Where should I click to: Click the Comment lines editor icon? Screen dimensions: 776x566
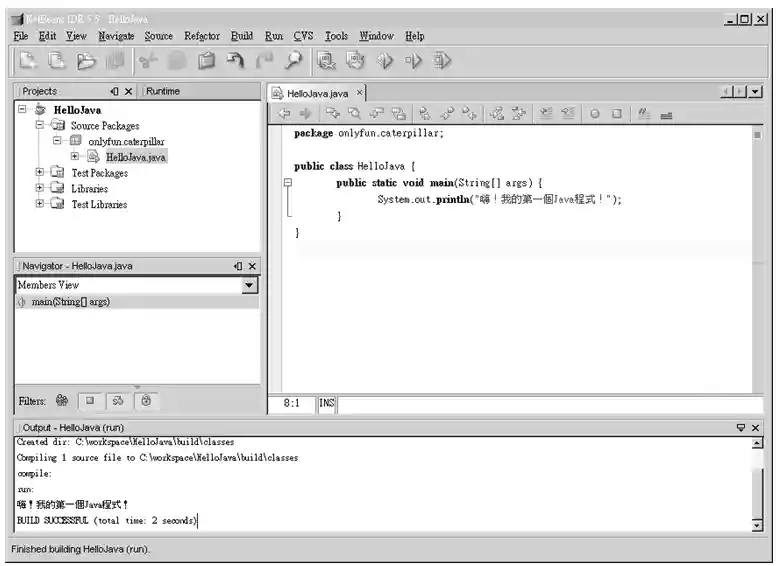pos(643,114)
